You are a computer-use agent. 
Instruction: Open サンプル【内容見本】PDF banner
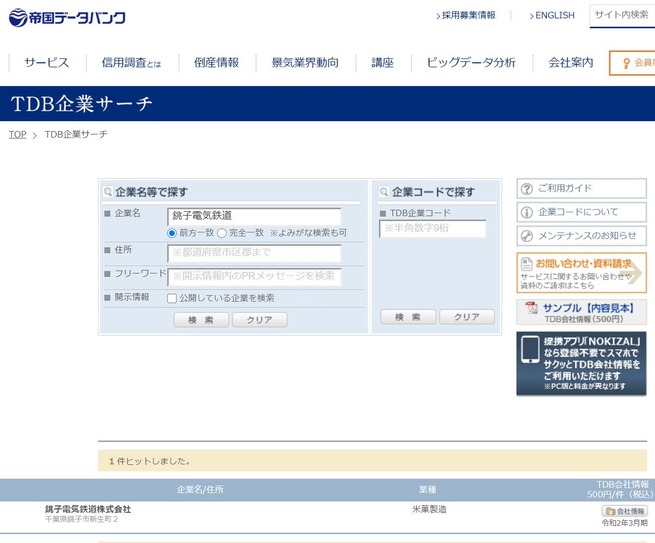click(581, 312)
